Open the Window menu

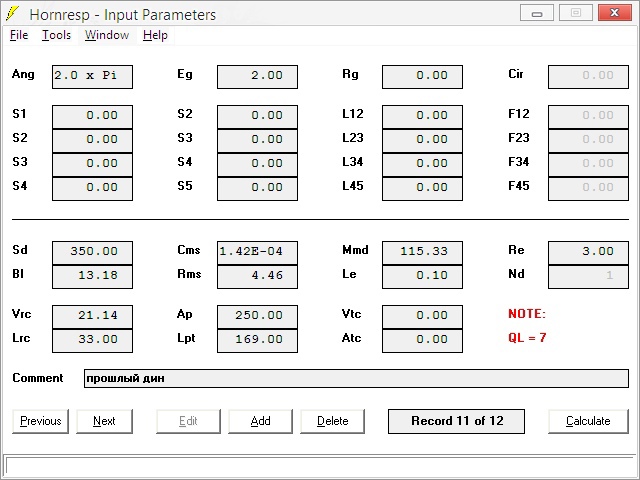pyautogui.click(x=107, y=35)
